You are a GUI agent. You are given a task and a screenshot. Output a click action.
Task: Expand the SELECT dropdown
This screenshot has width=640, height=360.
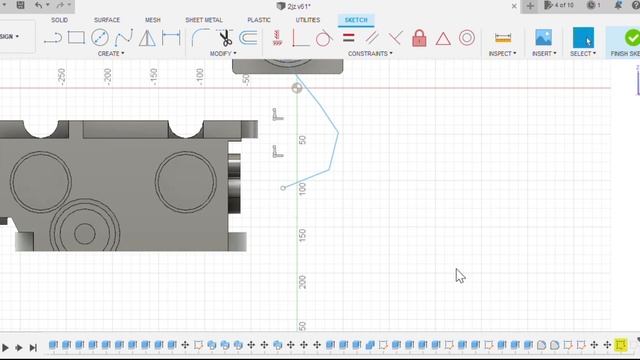583,53
